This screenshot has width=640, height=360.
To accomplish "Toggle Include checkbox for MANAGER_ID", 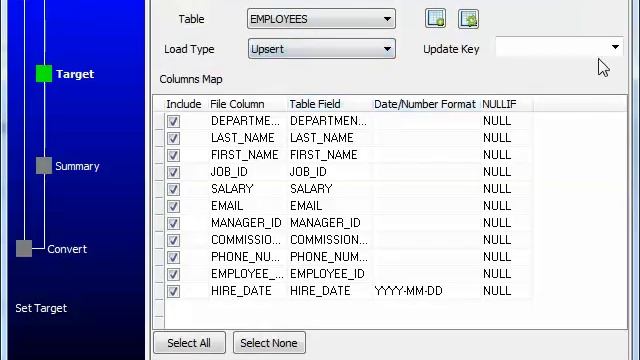I will click(173, 223).
